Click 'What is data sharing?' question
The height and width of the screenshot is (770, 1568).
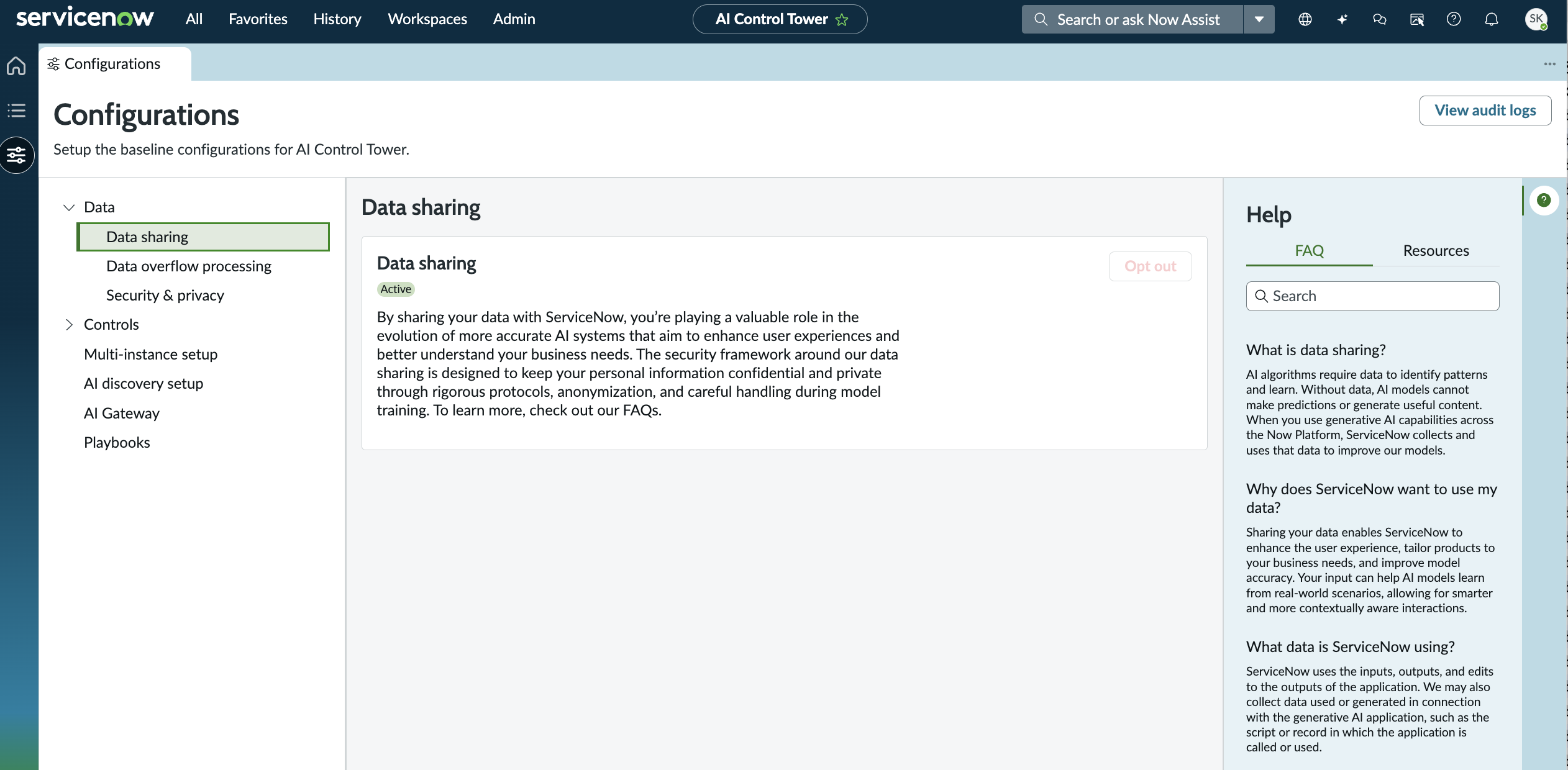coord(1316,350)
